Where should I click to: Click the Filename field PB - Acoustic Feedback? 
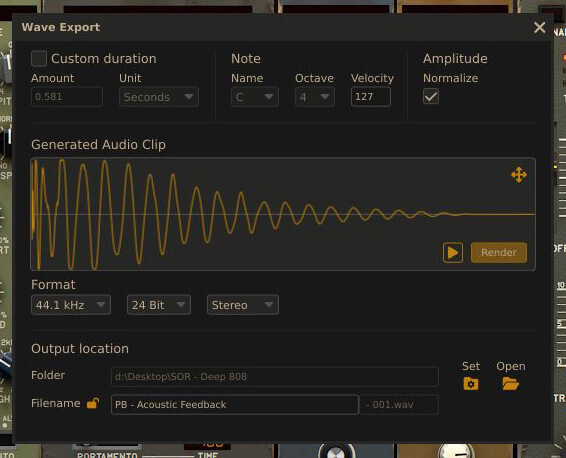pyautogui.click(x=235, y=405)
